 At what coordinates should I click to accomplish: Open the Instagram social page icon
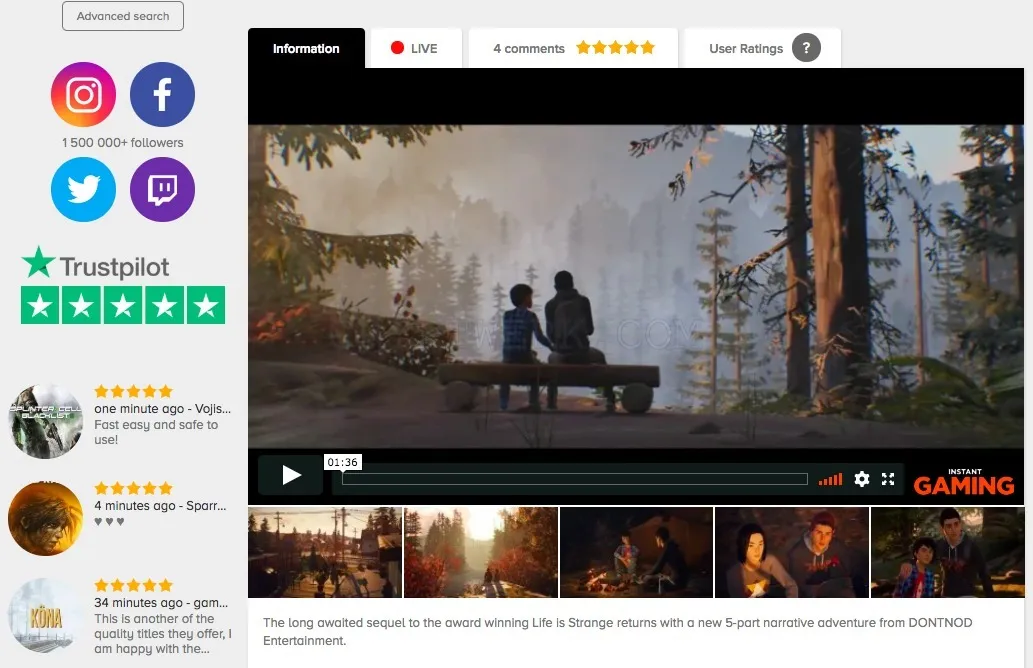pos(84,94)
